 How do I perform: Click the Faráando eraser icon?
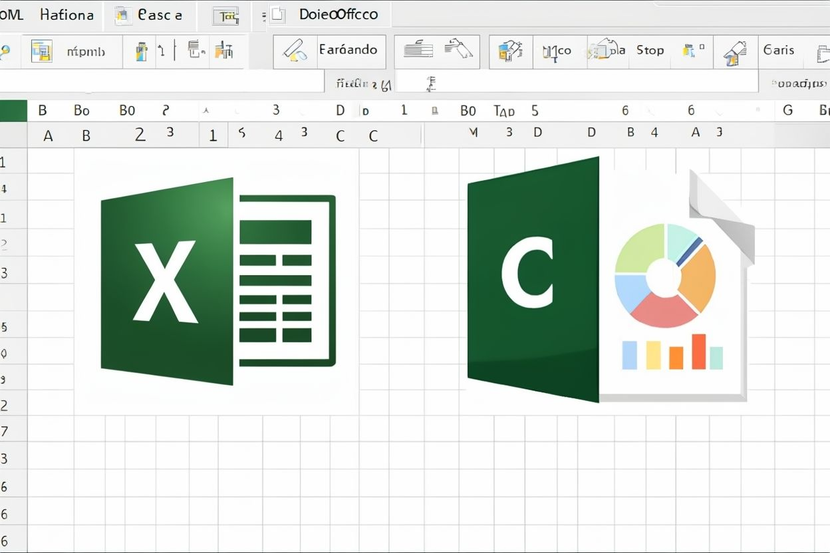click(x=295, y=50)
